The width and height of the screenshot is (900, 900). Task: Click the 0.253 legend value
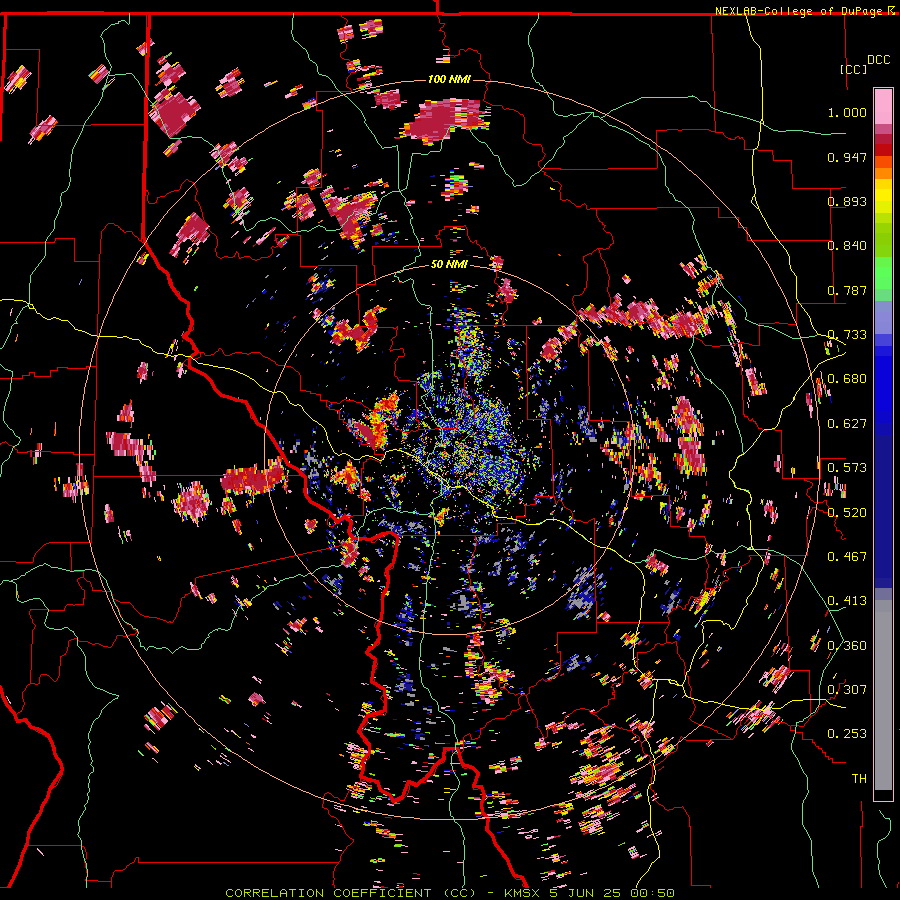point(847,734)
